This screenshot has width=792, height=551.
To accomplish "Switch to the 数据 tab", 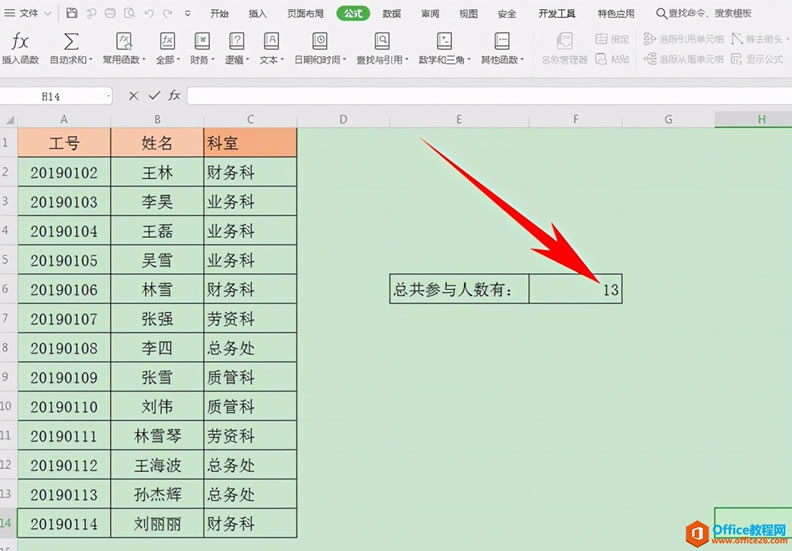I will [391, 14].
